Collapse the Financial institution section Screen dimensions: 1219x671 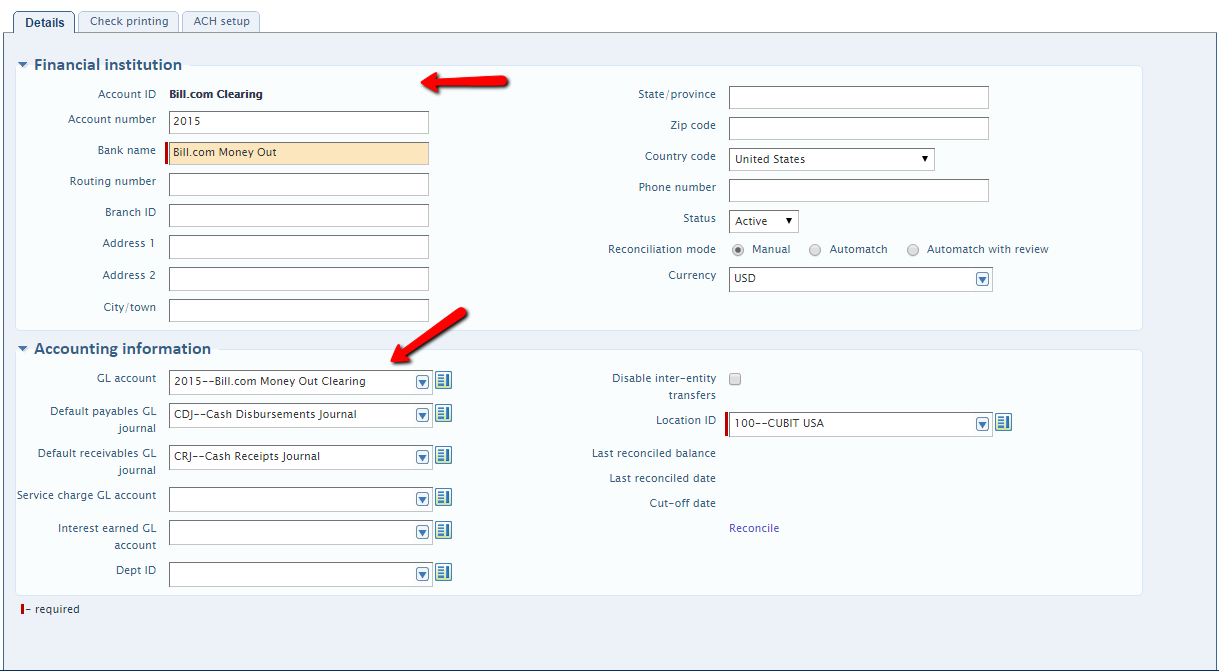coord(23,65)
